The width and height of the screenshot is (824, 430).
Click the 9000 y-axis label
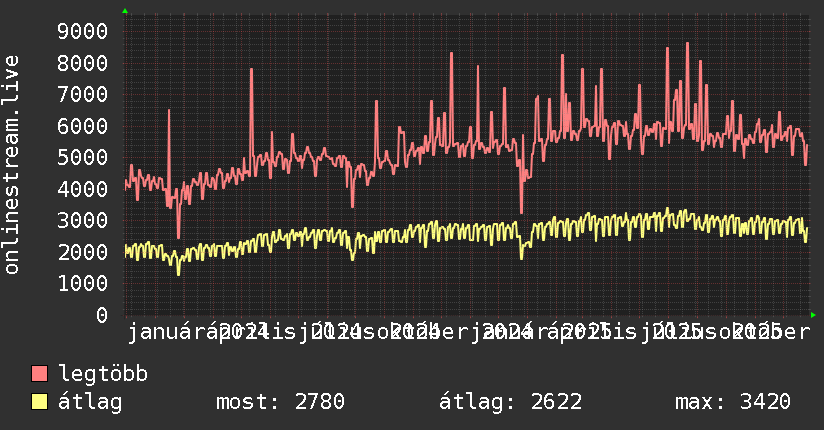(83, 32)
